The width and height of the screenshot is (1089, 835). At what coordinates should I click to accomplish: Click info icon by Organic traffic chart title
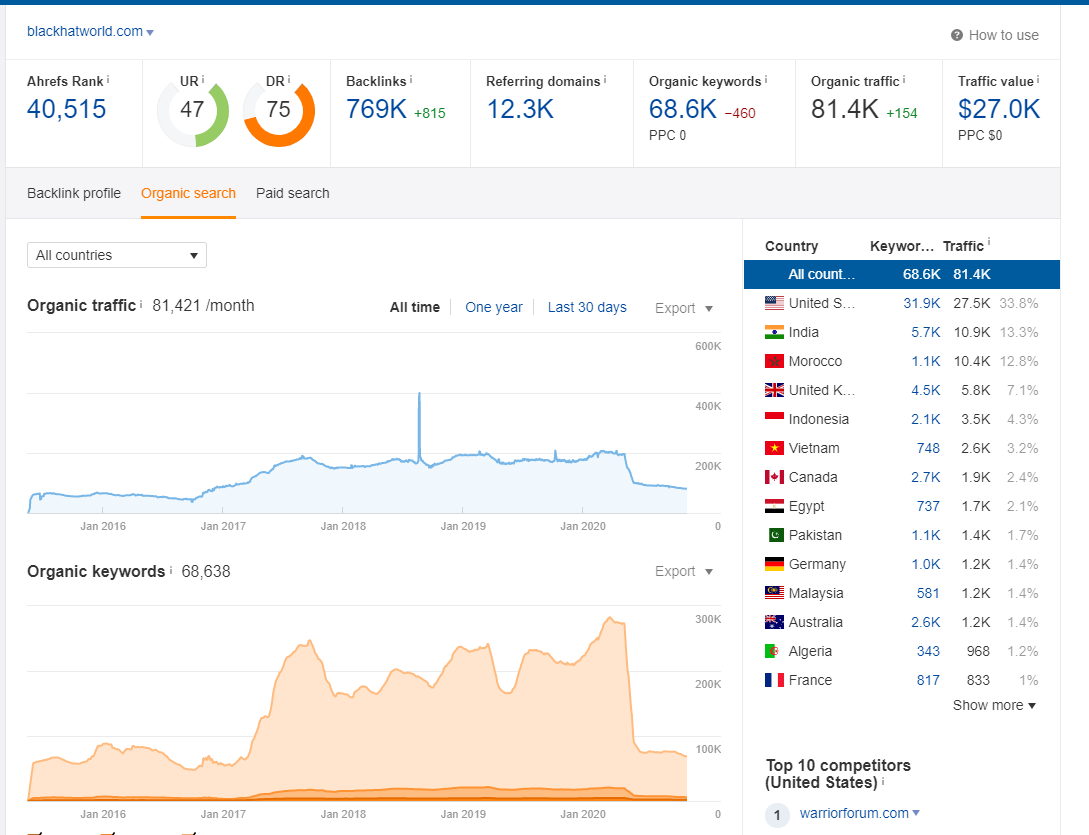point(141,304)
